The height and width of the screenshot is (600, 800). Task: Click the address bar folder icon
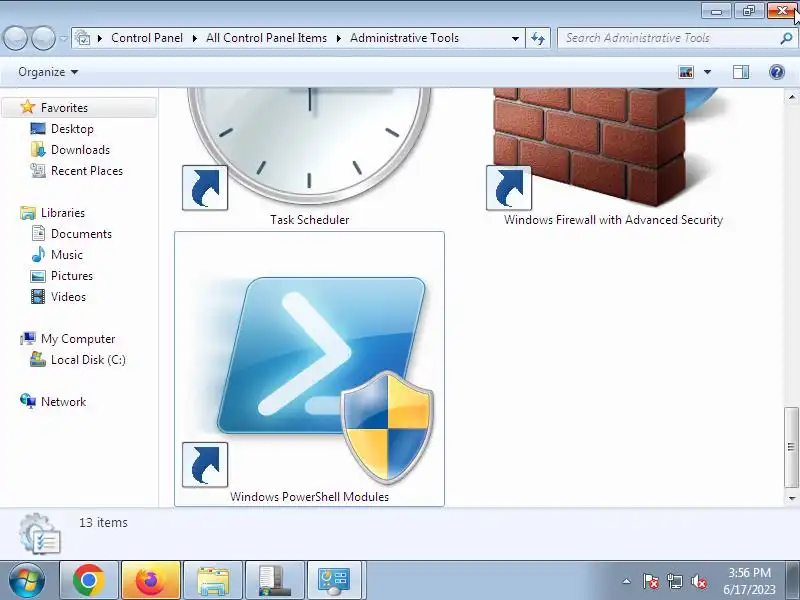pos(83,38)
